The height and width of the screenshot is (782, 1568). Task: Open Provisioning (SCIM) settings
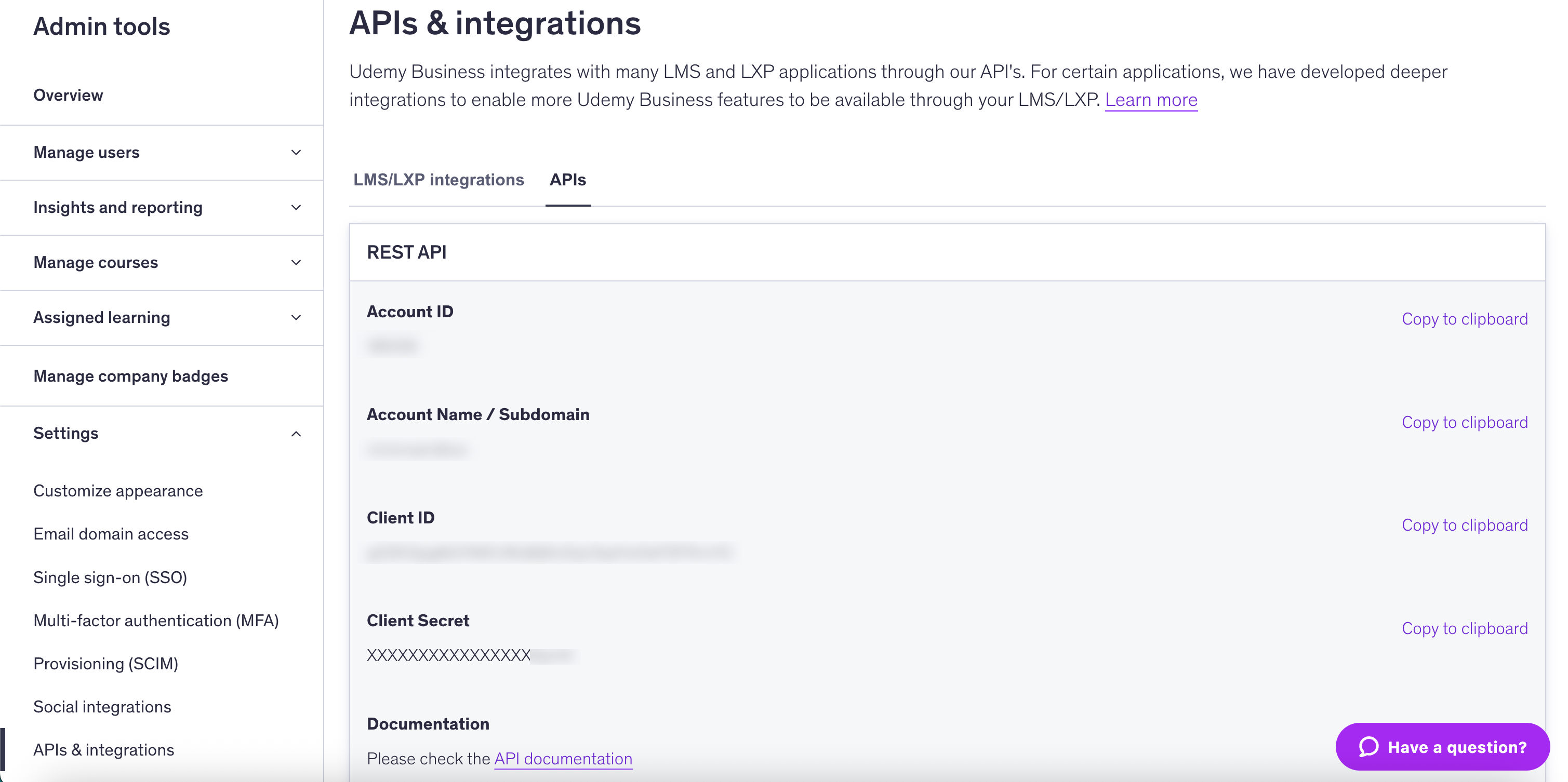pos(106,664)
